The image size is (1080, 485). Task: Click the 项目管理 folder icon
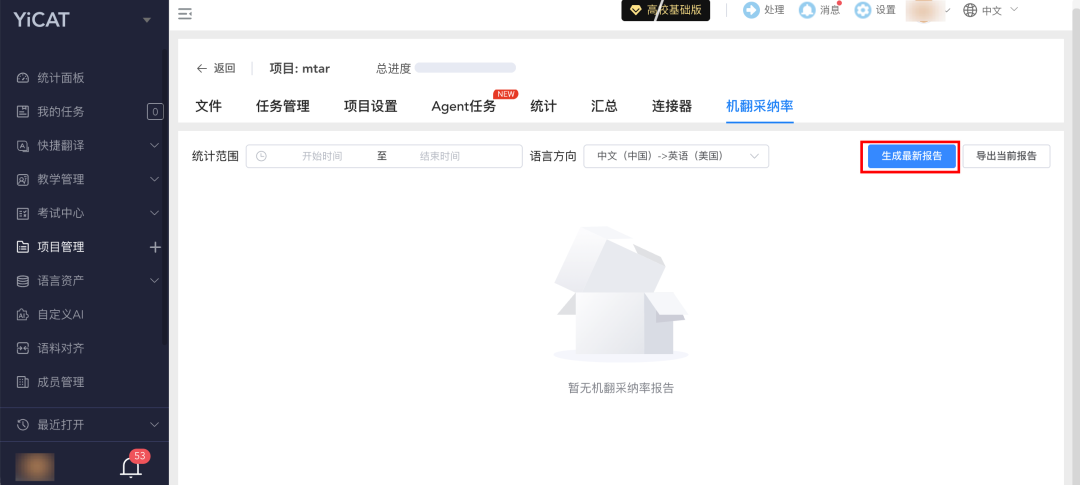pyautogui.click(x=23, y=247)
